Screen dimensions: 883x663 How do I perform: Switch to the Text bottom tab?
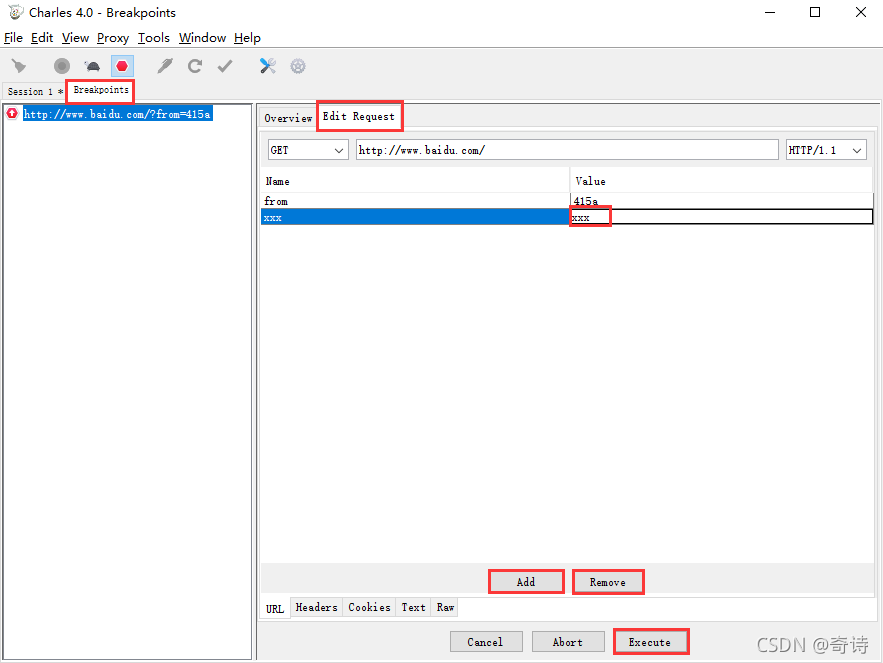413,607
